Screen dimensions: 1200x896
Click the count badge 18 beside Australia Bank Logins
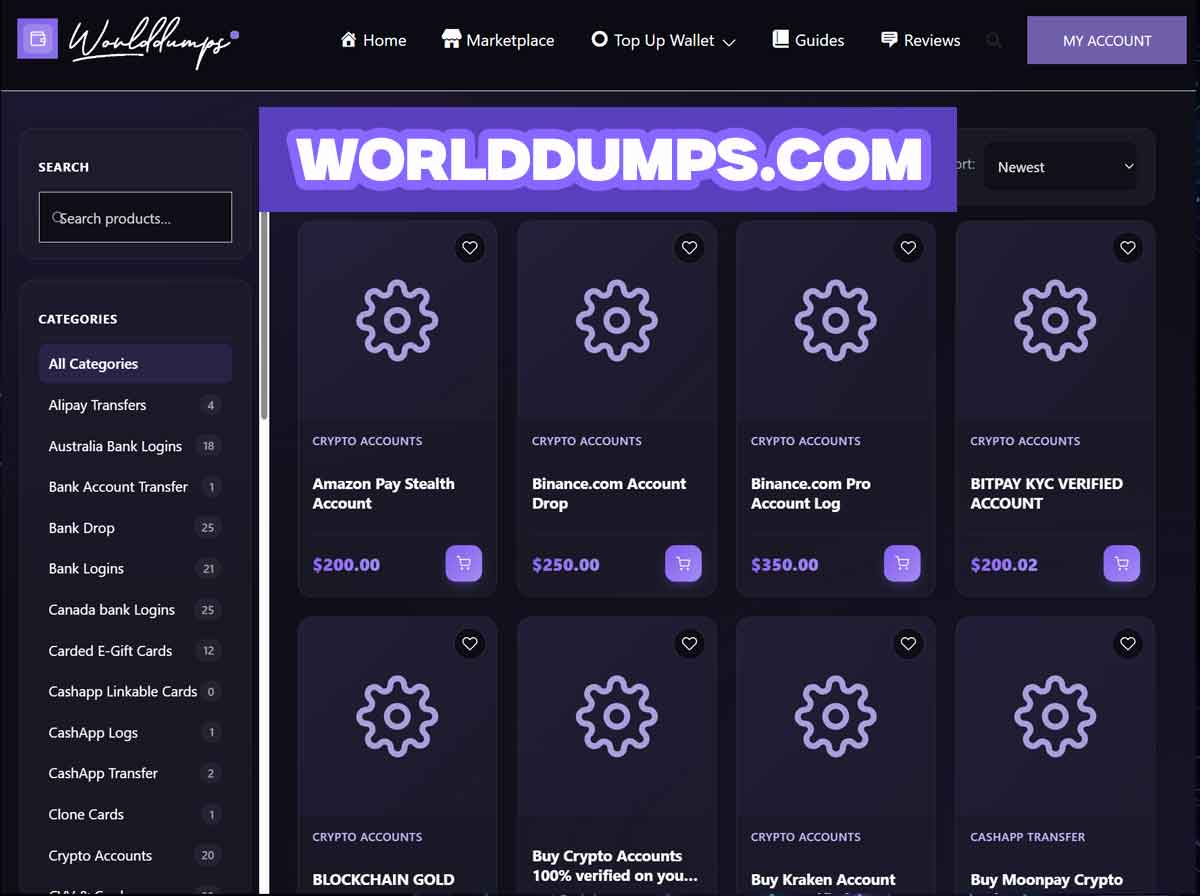(x=208, y=446)
